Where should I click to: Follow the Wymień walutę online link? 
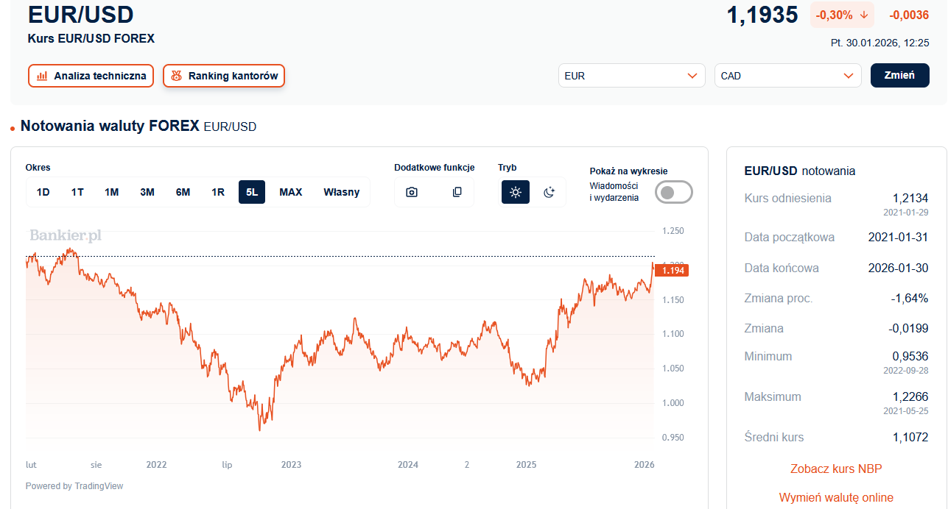[x=836, y=498]
